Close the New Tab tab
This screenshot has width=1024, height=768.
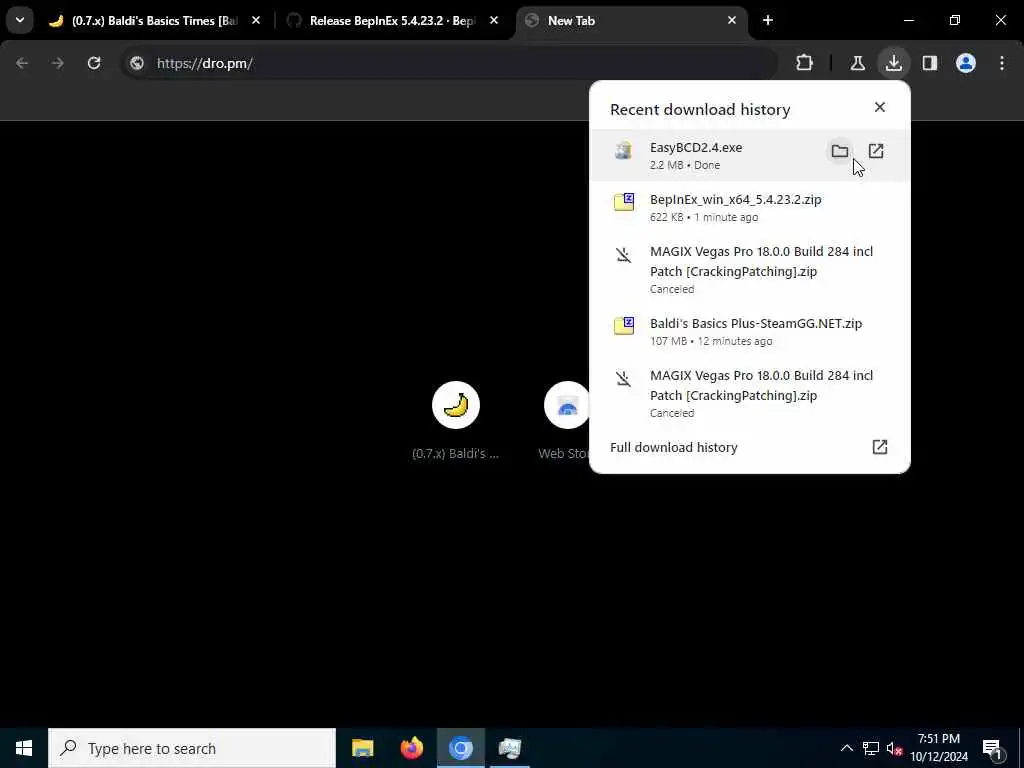pyautogui.click(x=731, y=21)
